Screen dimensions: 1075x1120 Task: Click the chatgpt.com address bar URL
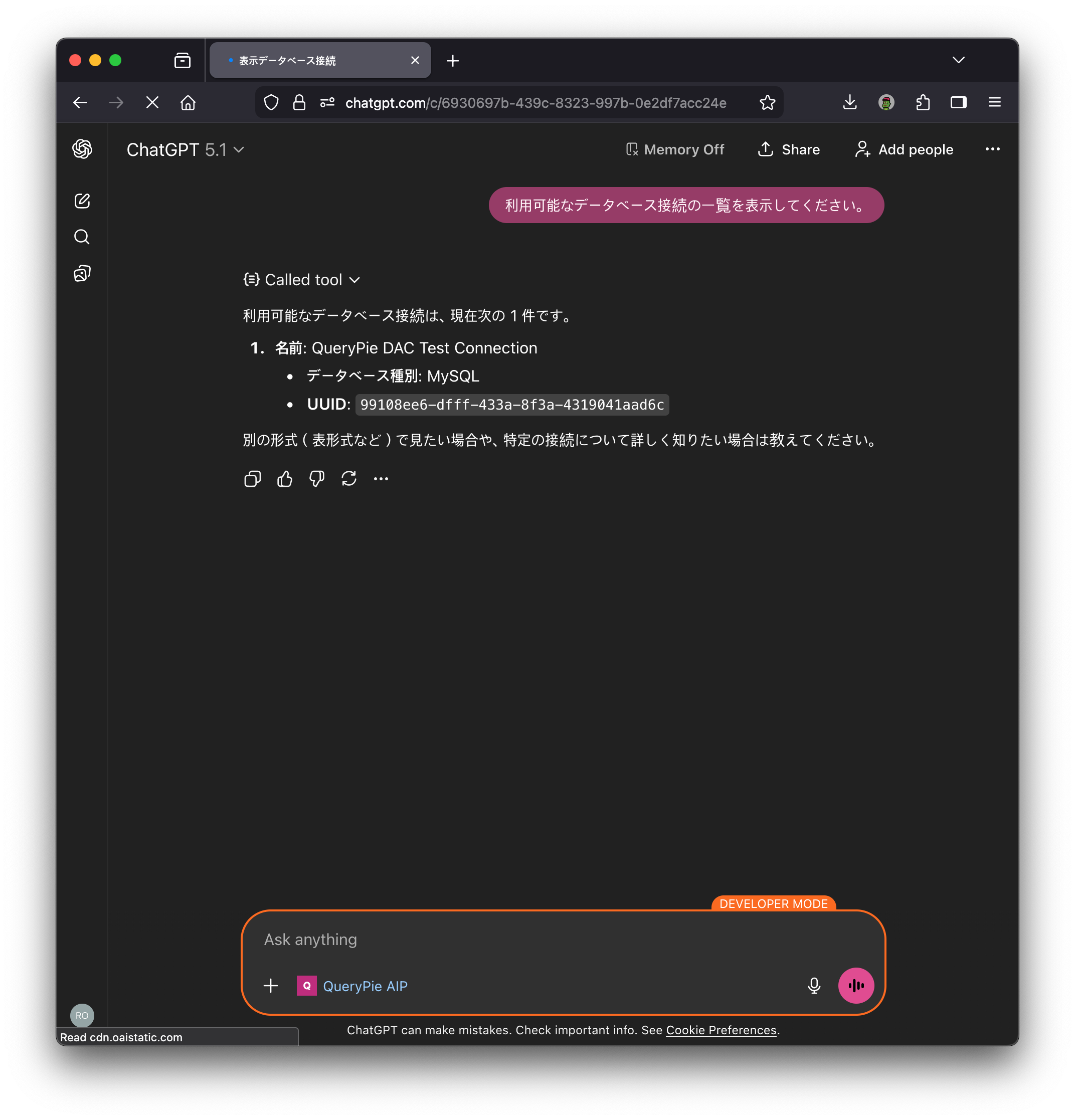coord(535,103)
